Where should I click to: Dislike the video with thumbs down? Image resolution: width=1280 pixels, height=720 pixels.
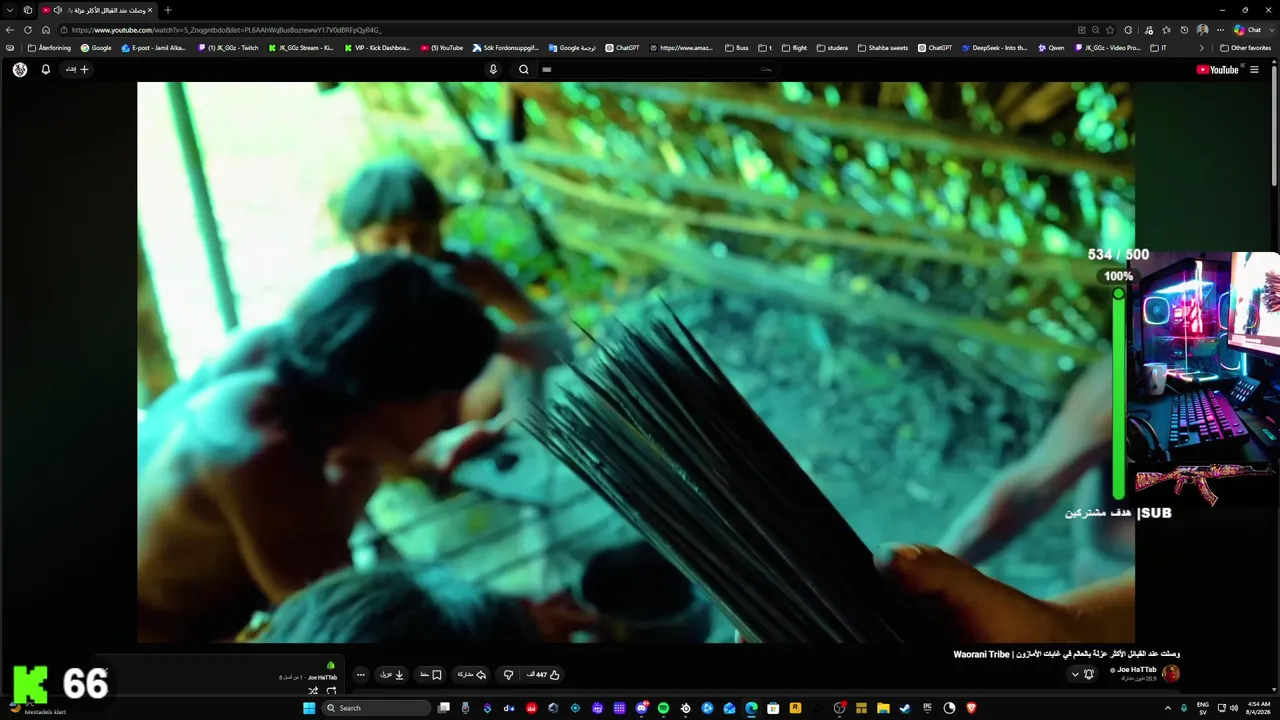point(508,675)
